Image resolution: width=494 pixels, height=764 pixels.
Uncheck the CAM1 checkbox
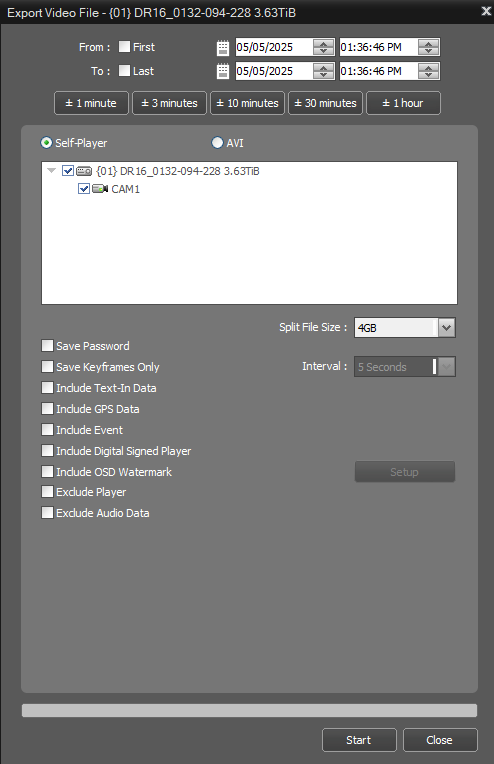pos(84,189)
